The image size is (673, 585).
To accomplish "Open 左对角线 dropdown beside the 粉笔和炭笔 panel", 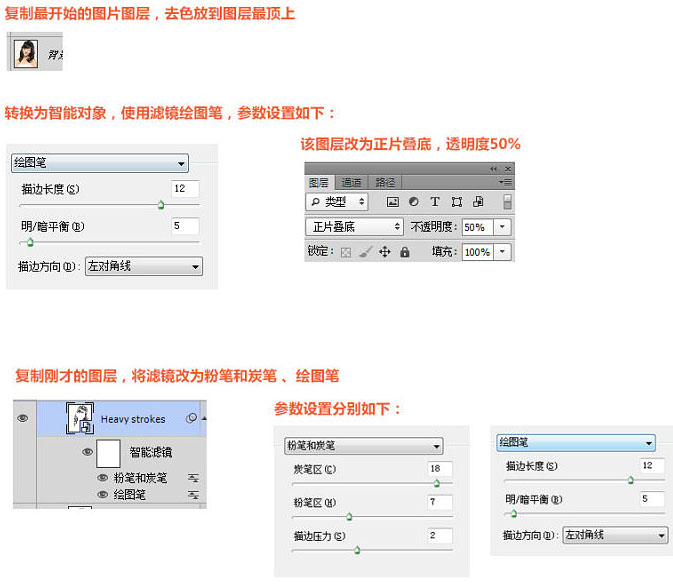I will 615,535.
